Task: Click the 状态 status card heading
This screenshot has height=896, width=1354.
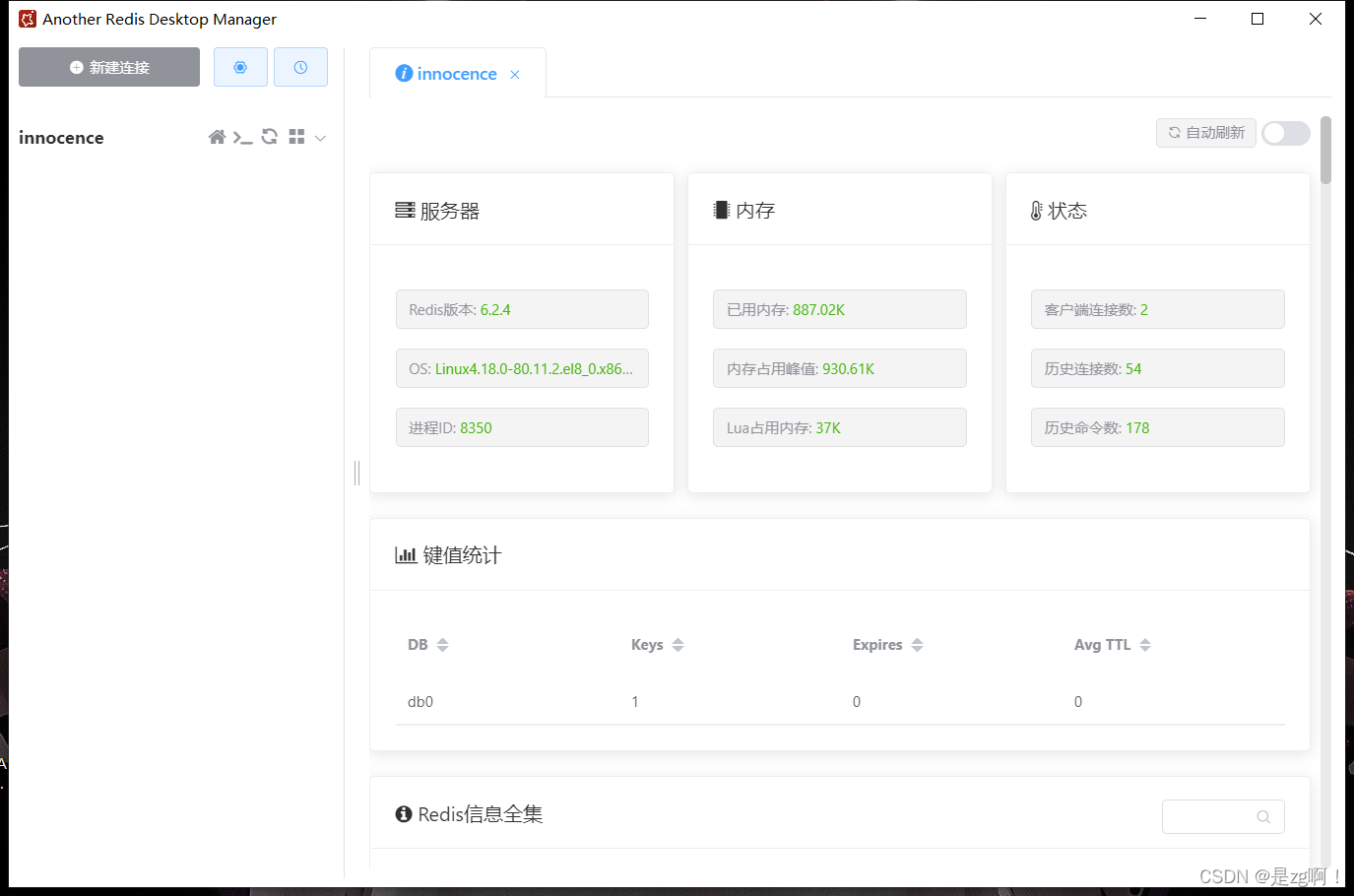Action: pos(1059,211)
